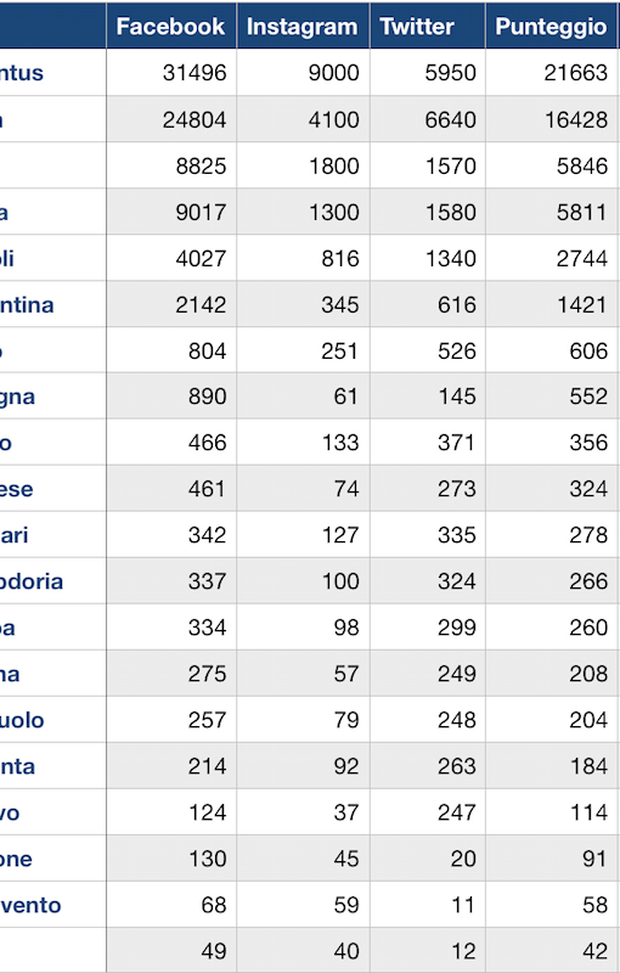620x973 pixels.
Task: Open the Crotone team link
Action: tap(17, 859)
